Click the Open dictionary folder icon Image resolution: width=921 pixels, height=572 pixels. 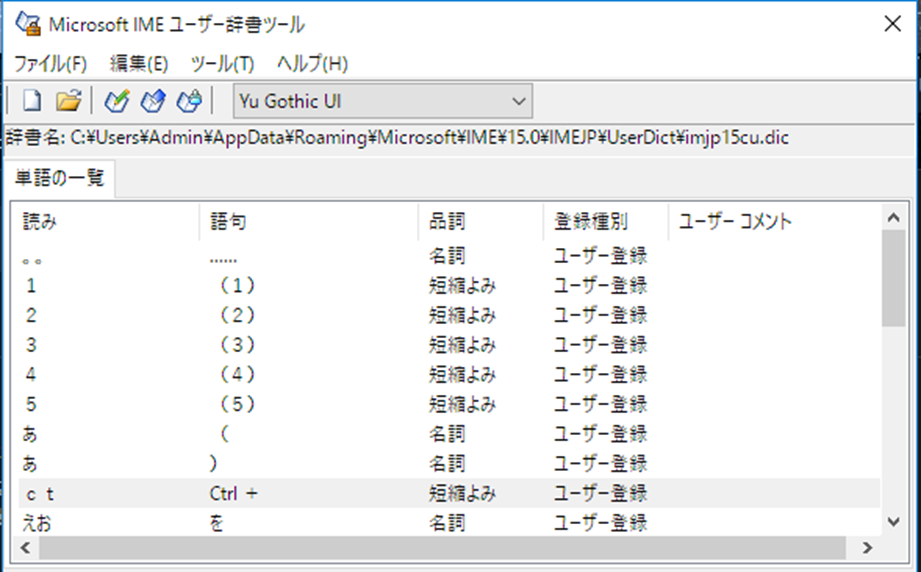point(68,101)
